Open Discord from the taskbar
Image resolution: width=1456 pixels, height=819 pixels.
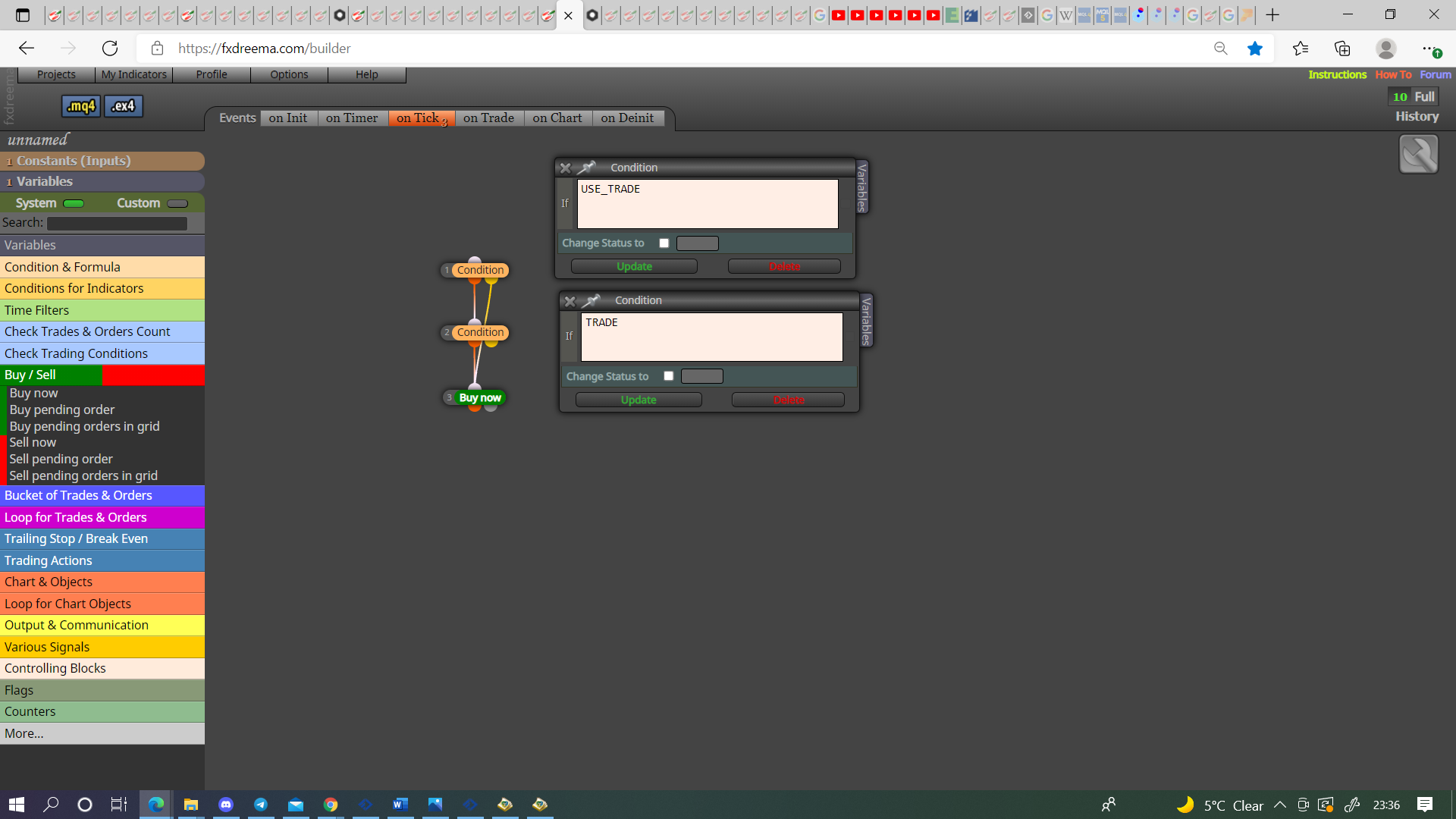(x=226, y=805)
